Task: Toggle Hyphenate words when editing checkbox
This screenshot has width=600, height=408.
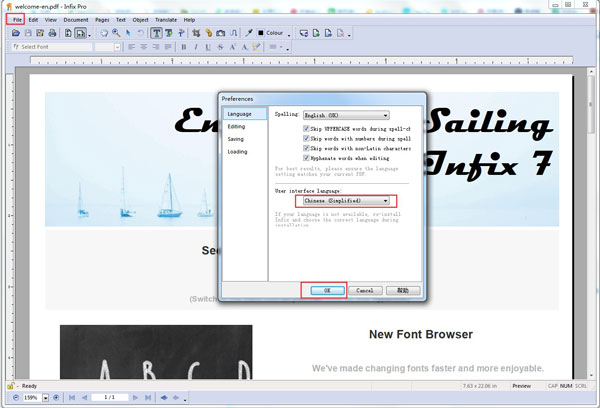Action: tap(306, 158)
